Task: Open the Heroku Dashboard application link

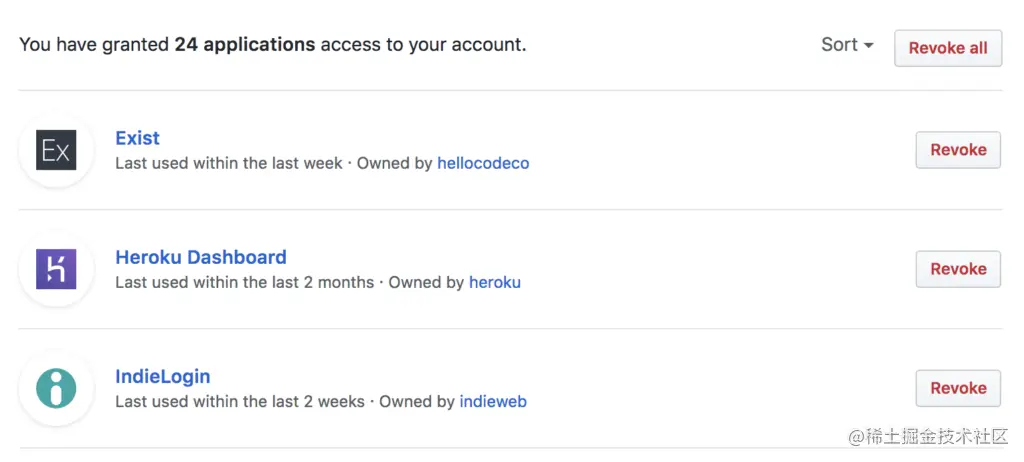Action: (201, 257)
